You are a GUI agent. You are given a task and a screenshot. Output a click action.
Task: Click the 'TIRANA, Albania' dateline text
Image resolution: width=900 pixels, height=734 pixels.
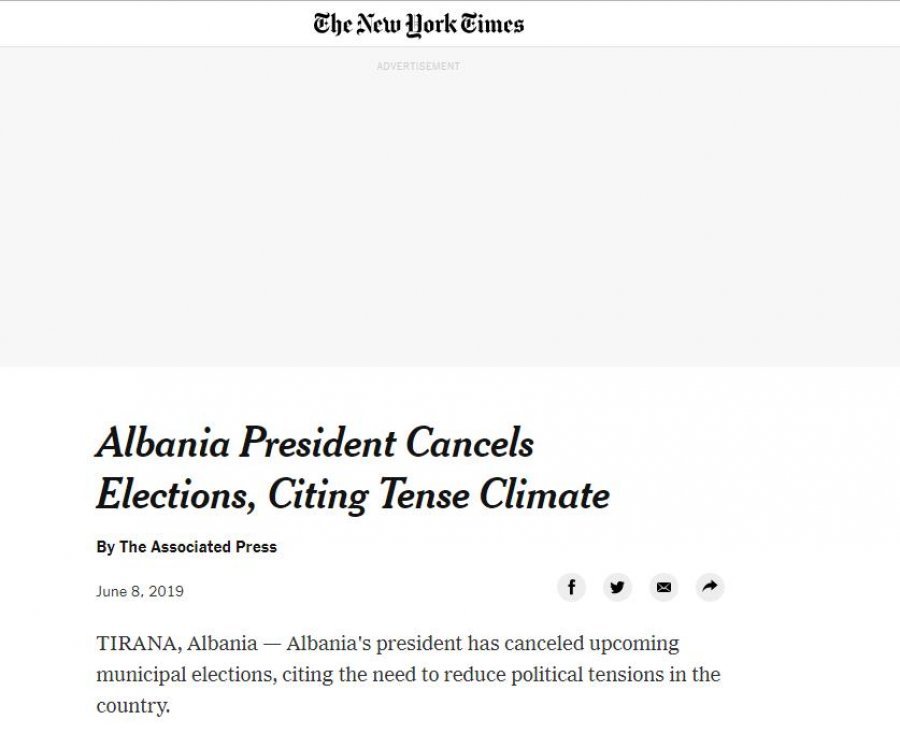[176, 643]
